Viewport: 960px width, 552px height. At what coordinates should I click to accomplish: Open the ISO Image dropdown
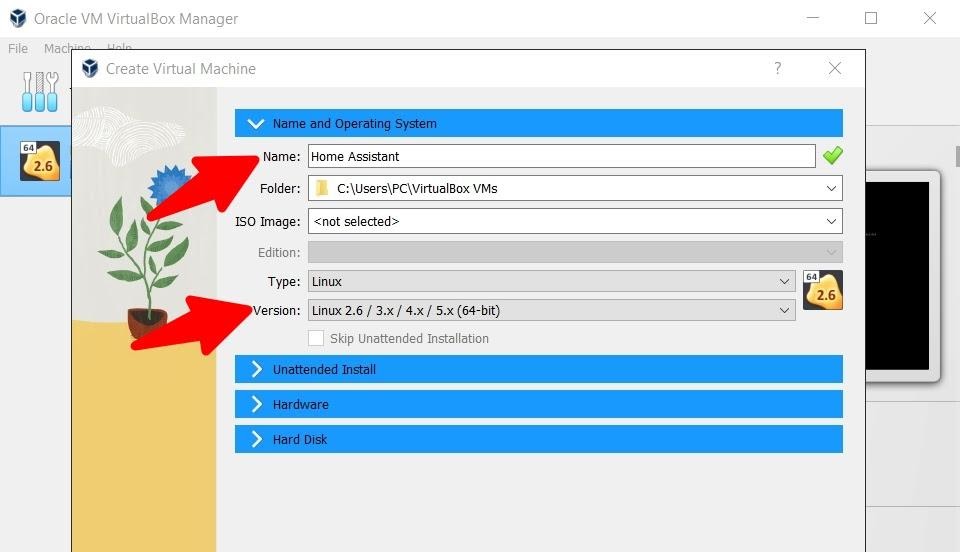point(831,221)
